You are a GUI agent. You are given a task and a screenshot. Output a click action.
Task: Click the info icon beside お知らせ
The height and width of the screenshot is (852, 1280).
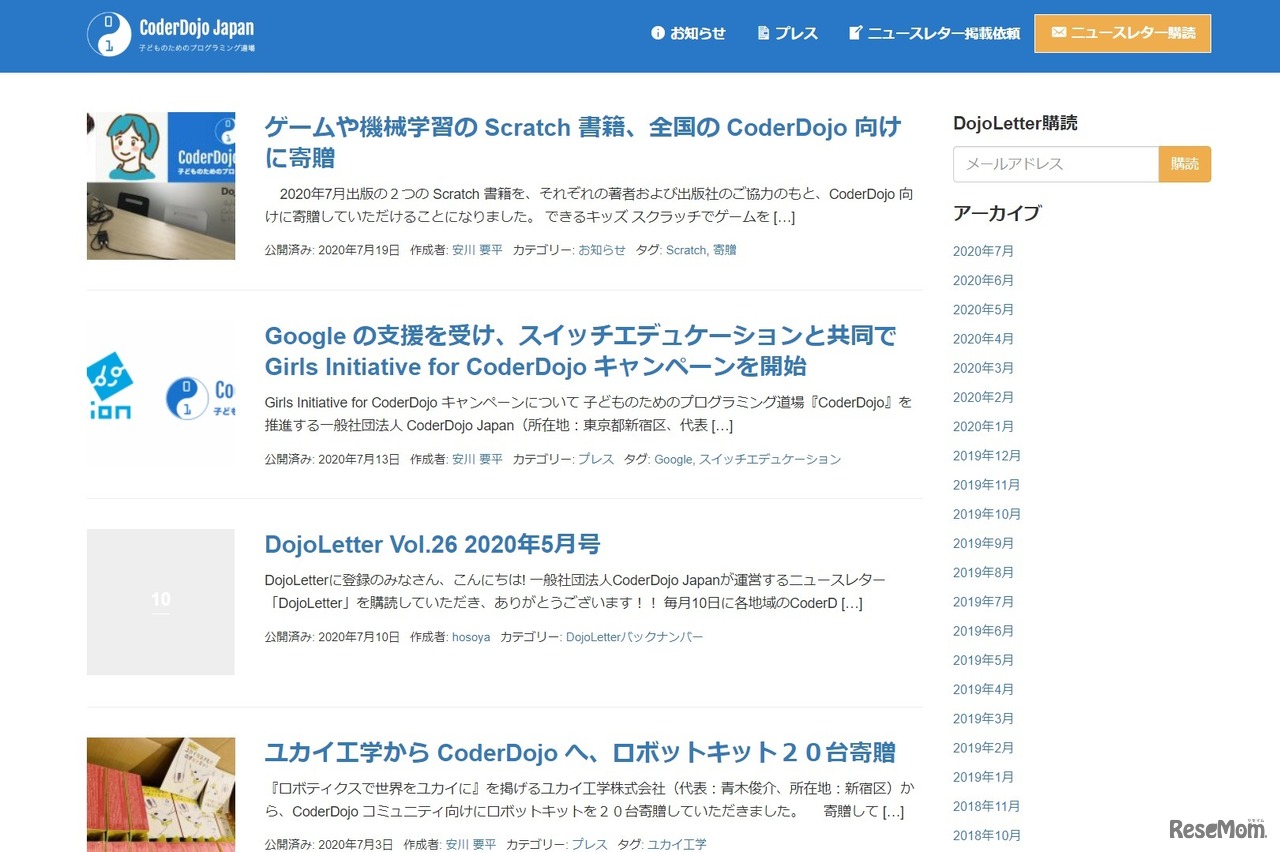tap(658, 33)
